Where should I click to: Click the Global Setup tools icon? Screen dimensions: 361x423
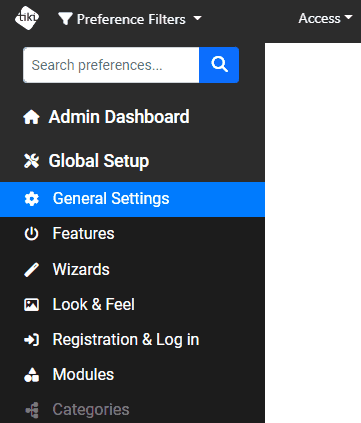31,161
